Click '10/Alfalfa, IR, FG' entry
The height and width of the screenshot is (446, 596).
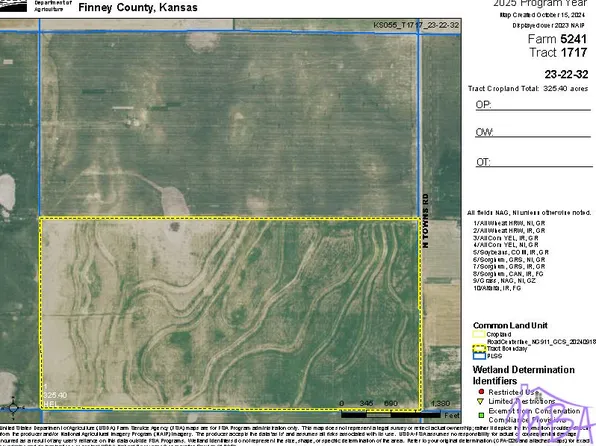pyautogui.click(x=497, y=288)
